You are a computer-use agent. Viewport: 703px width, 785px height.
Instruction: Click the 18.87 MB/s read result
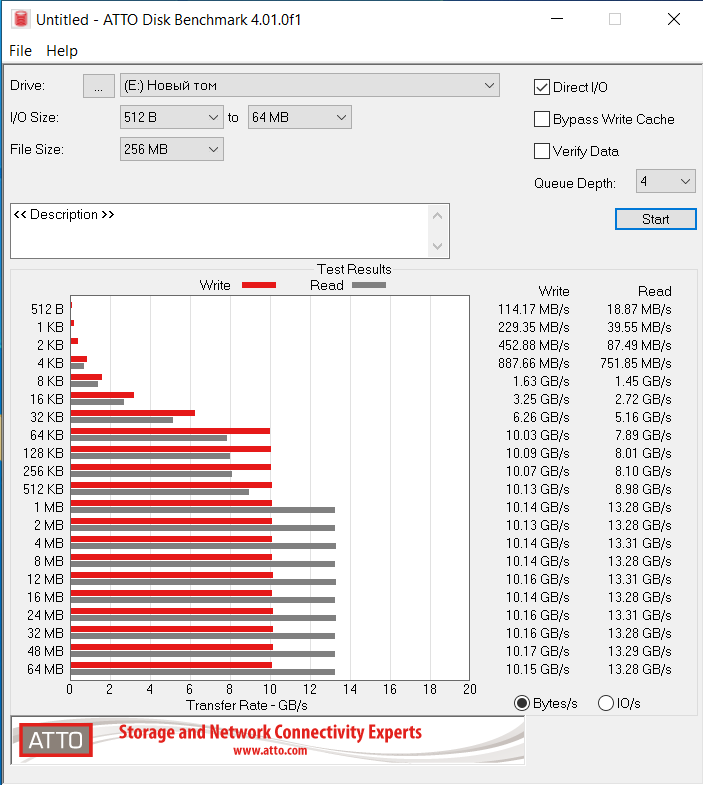(x=639, y=309)
